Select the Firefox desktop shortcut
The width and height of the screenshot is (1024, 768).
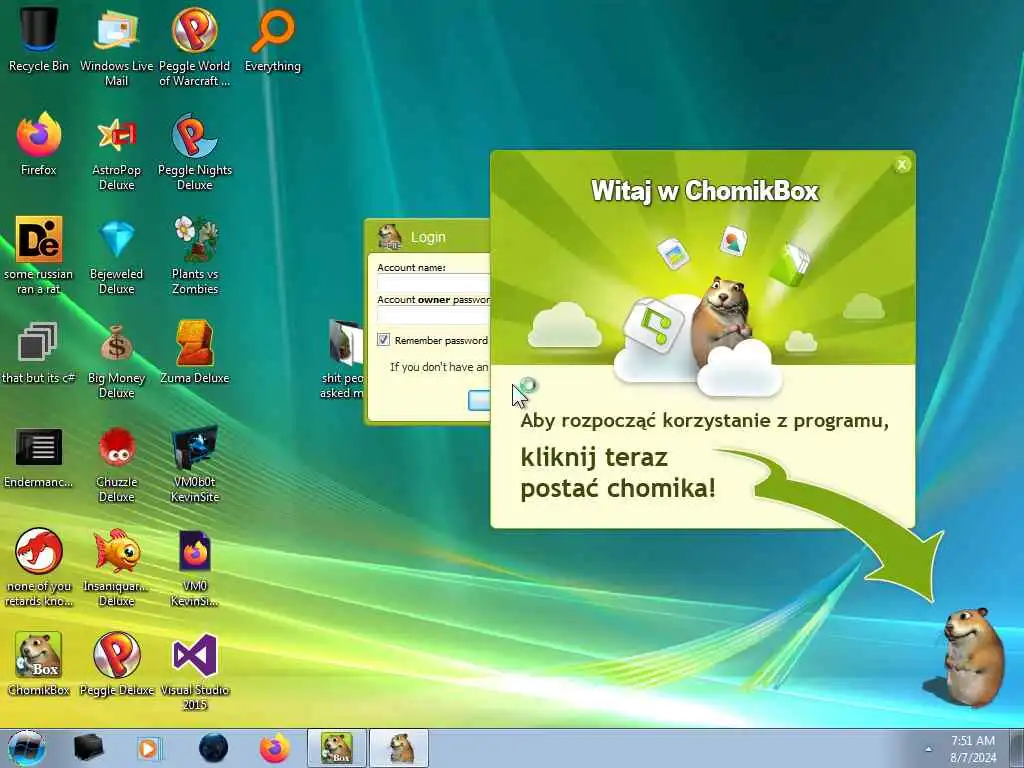click(39, 144)
